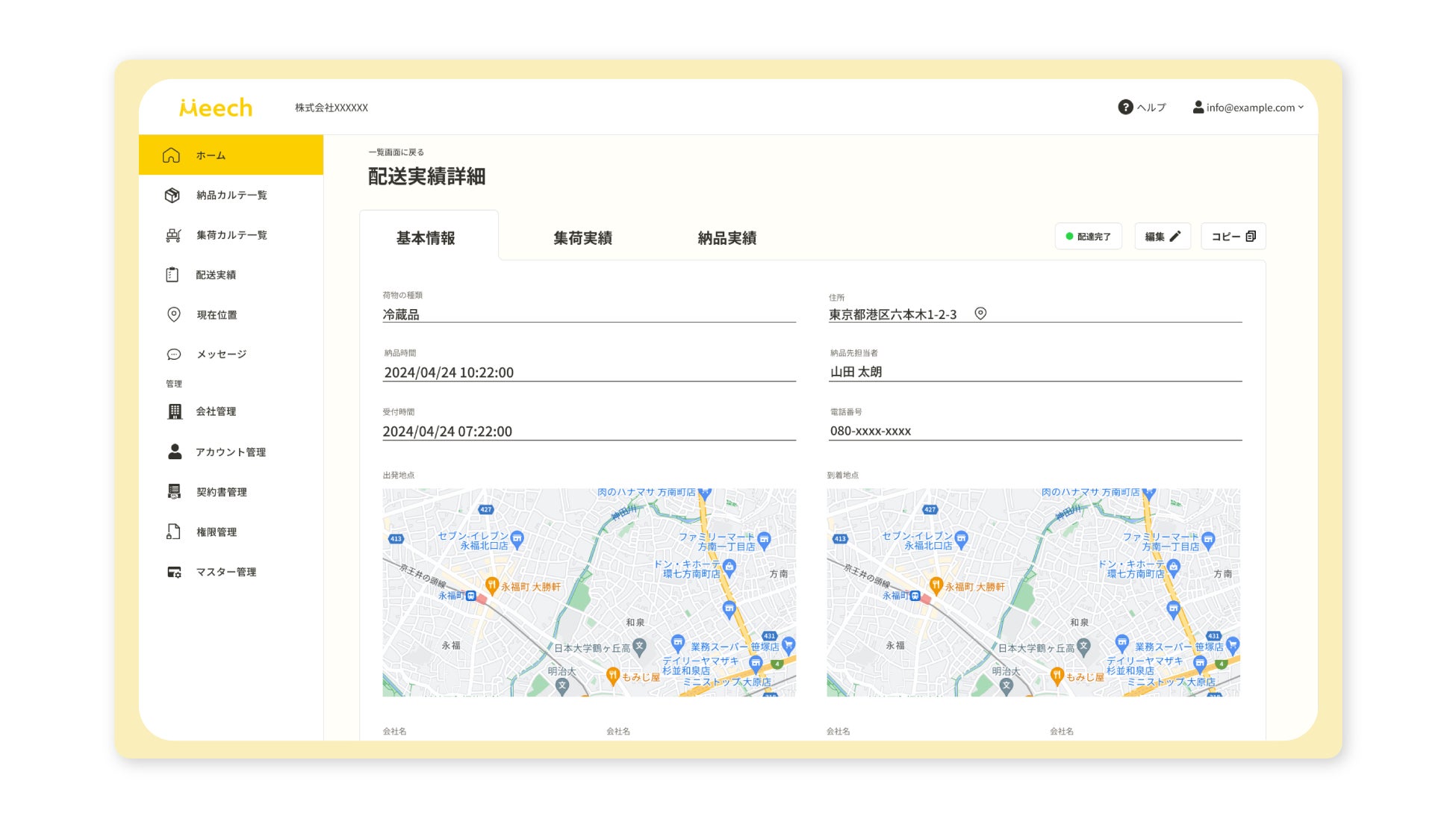Screen dimensions: 1456x819
Task: Click the 現在位置 location pin icon
Action: pos(174,314)
